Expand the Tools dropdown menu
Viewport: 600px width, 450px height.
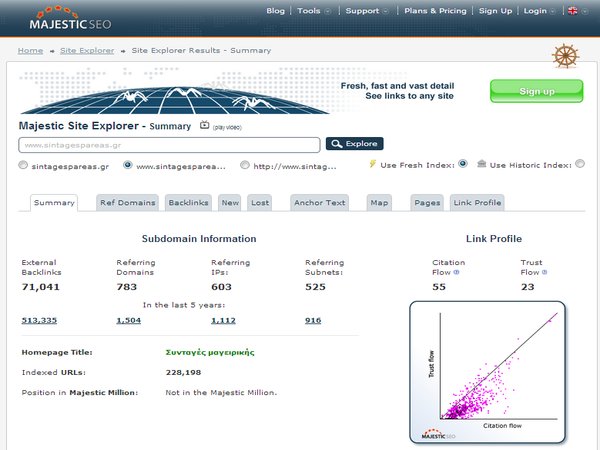314,11
